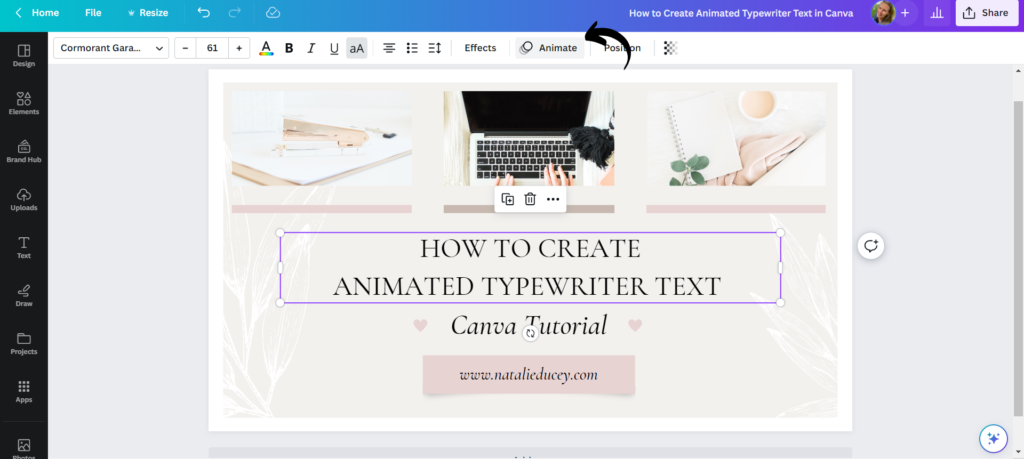1024x459 pixels.
Task: Check cloud save status icon
Action: (273, 12)
